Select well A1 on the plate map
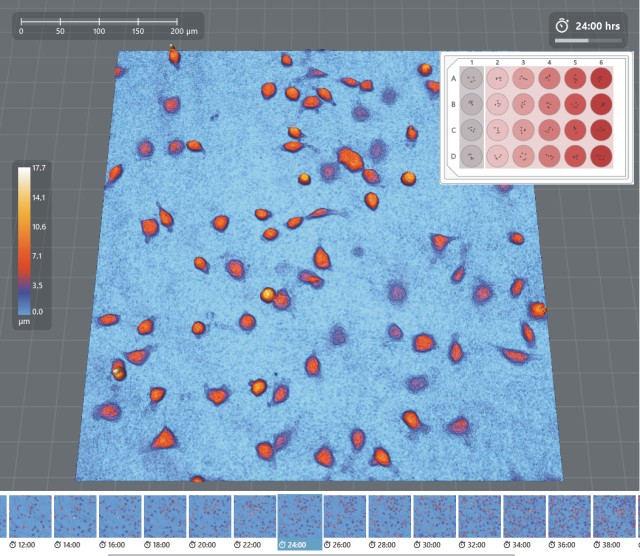The image size is (640, 556). pyautogui.click(x=471, y=78)
